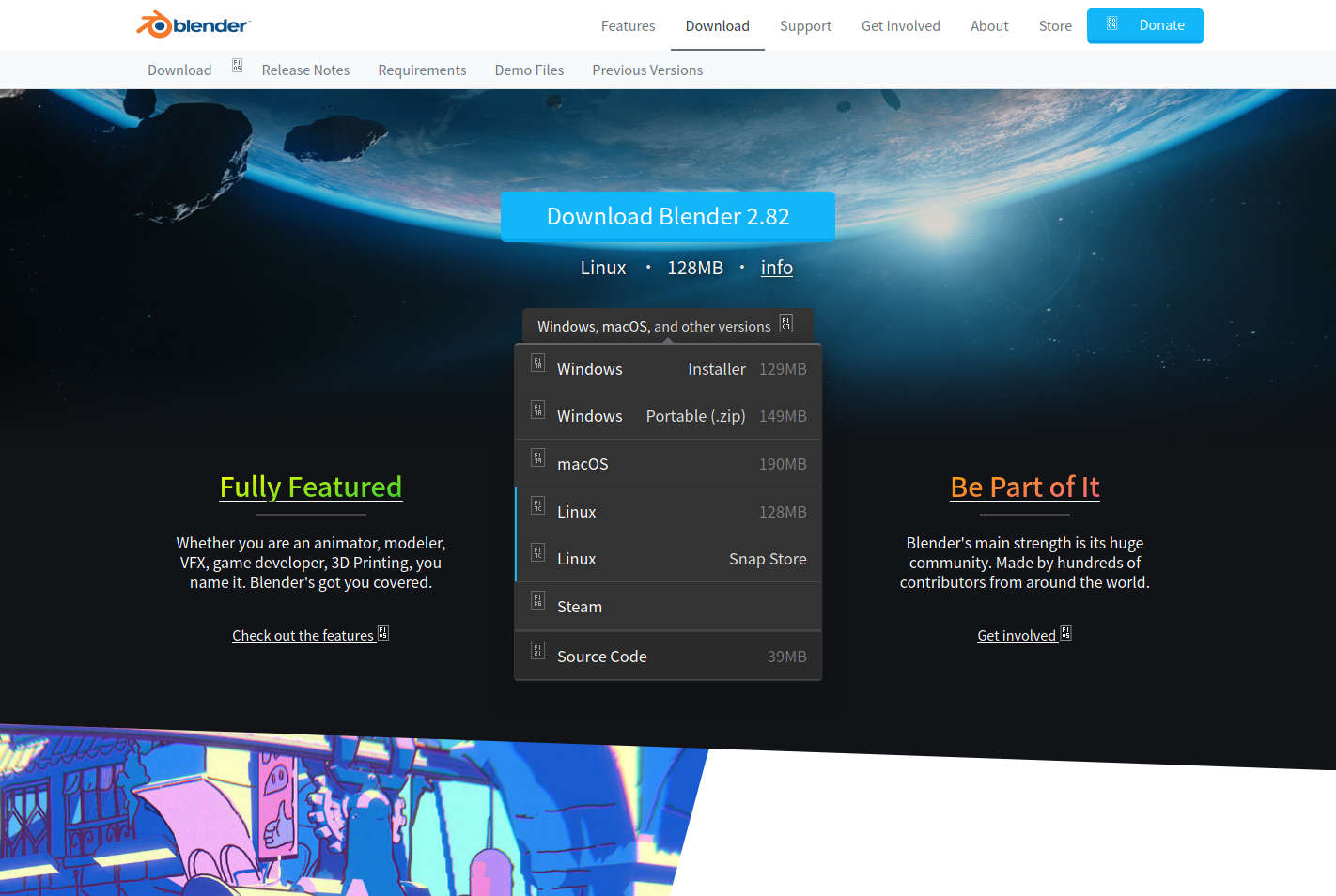Click the Source Code row icon
Screen dimensions: 1336x896
(x=538, y=650)
